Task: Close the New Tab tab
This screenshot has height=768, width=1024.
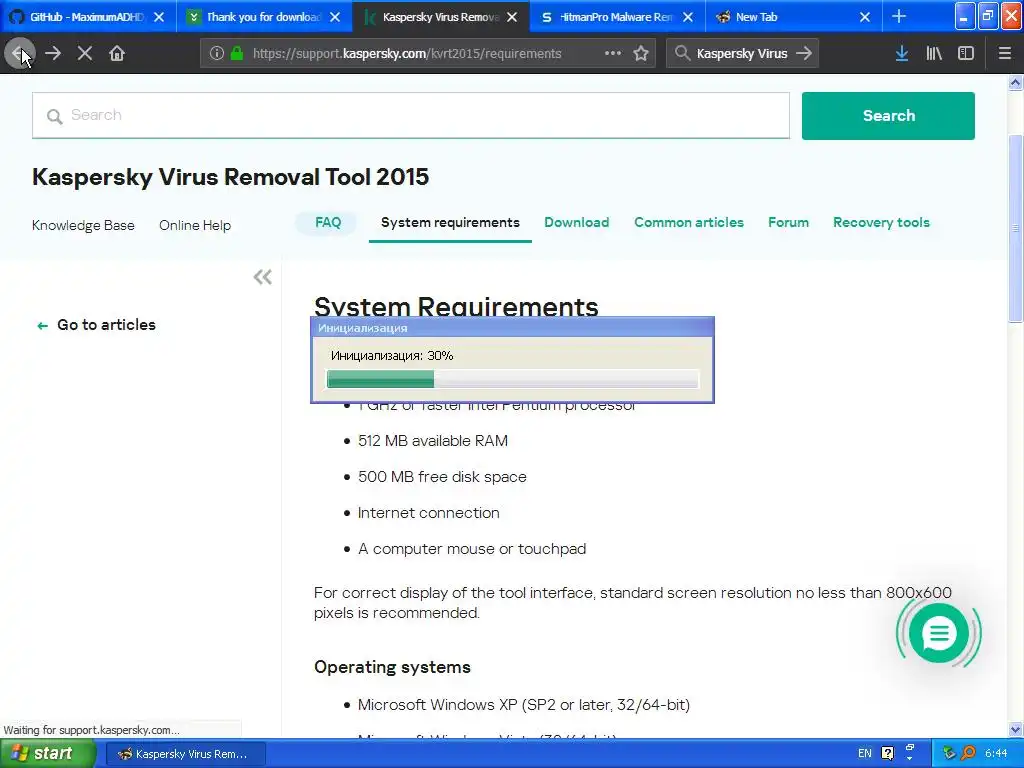Action: coord(865,17)
